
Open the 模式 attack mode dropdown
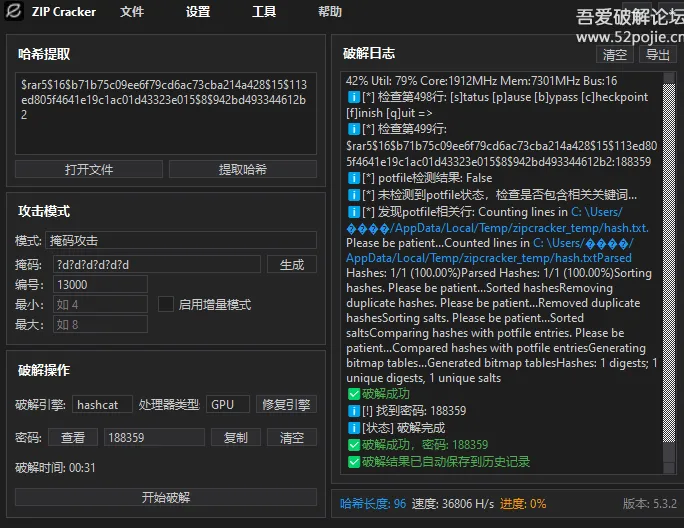[x=181, y=240]
